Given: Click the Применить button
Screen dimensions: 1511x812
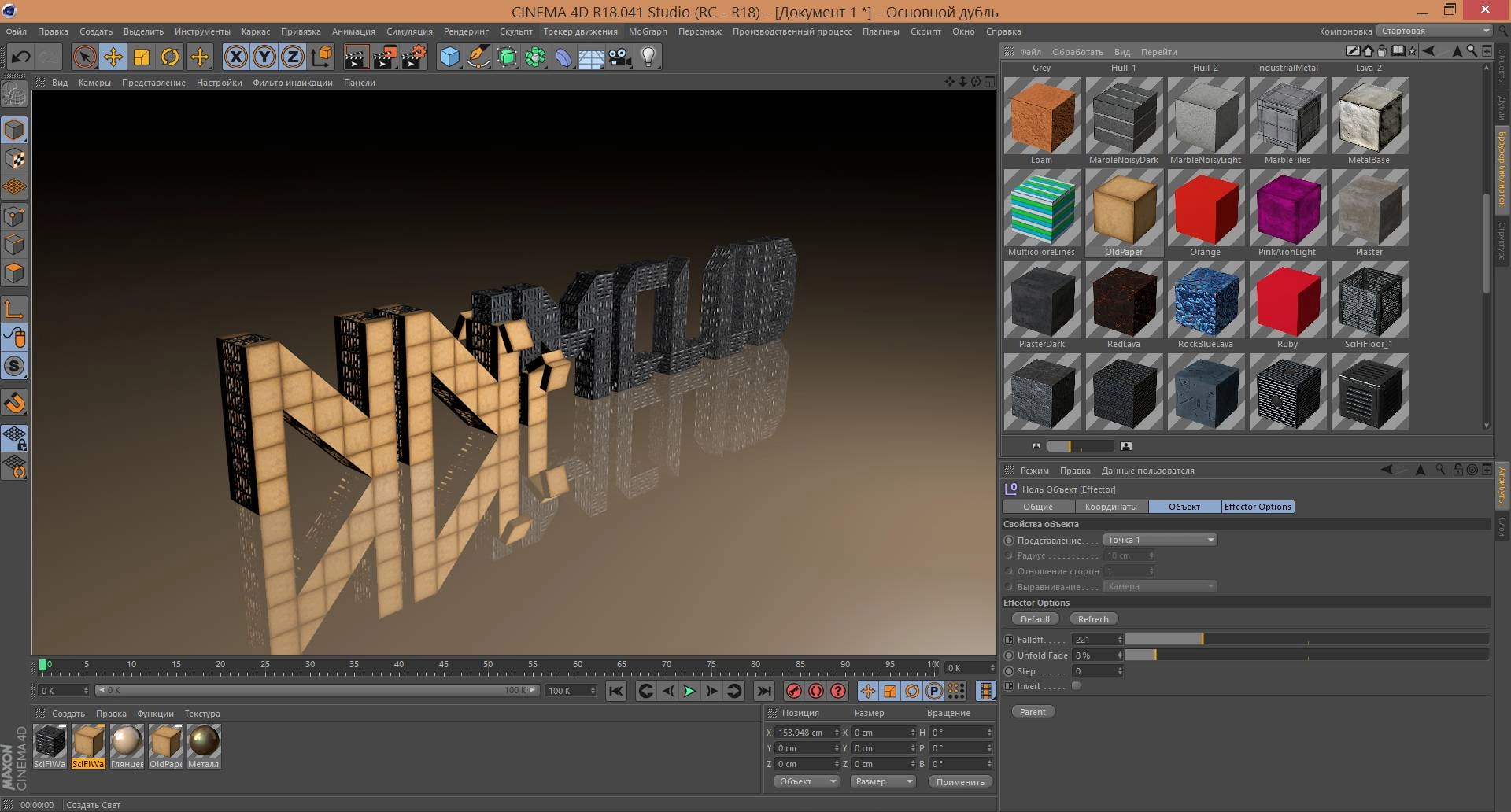Looking at the screenshot, I should coord(960,782).
